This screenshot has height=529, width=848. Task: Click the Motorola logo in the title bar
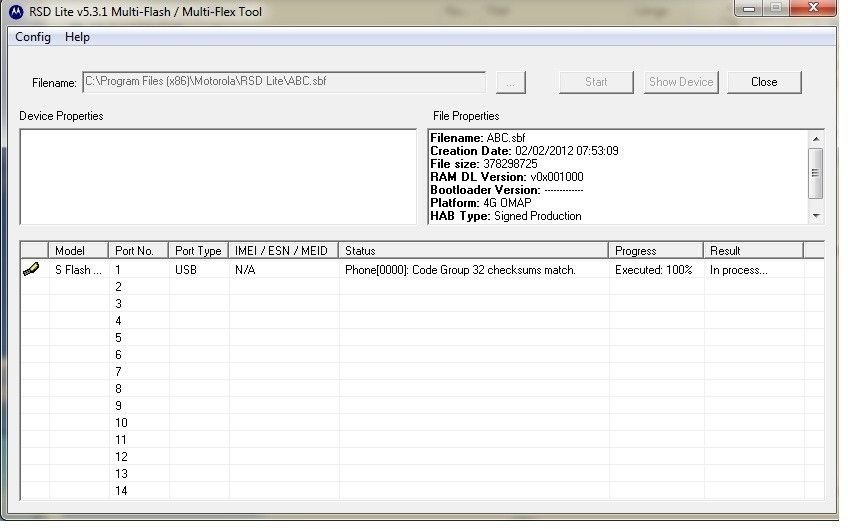pos(16,12)
